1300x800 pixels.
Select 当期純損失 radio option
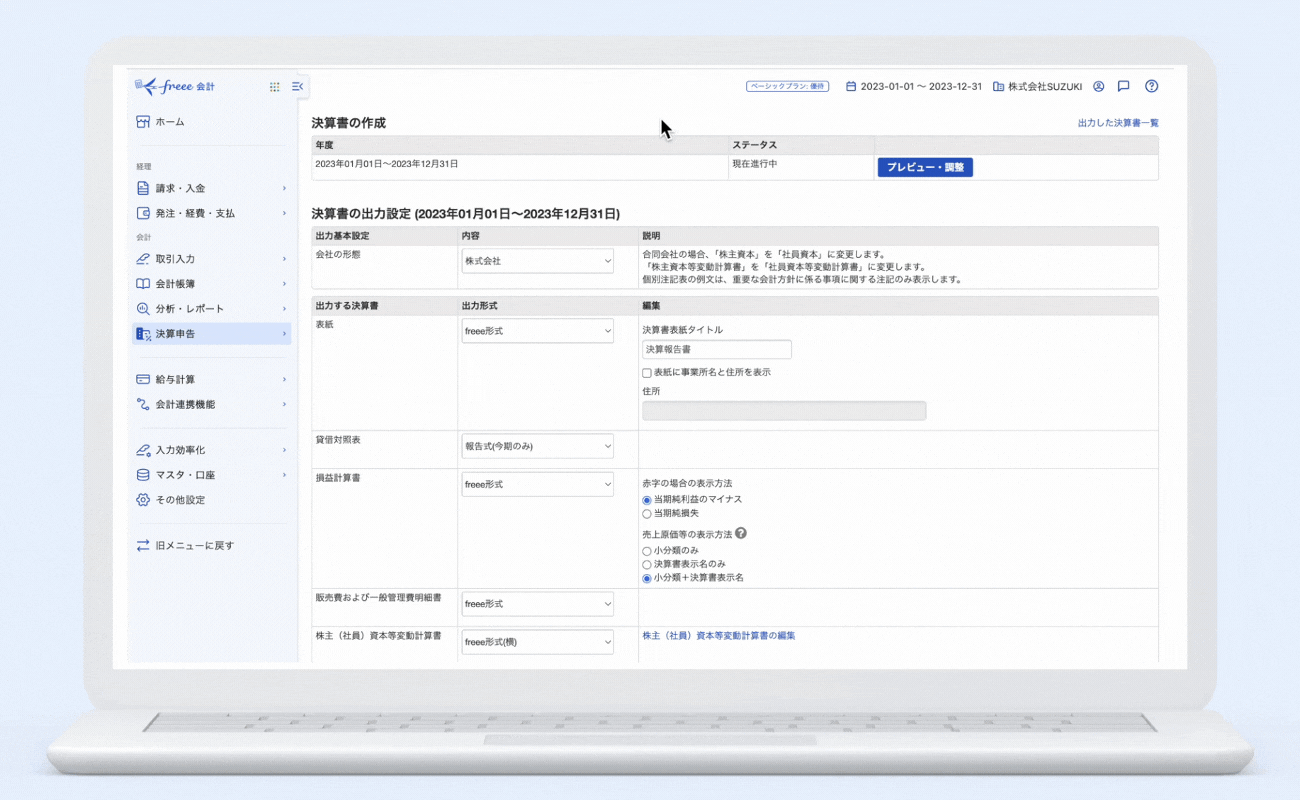click(x=647, y=513)
